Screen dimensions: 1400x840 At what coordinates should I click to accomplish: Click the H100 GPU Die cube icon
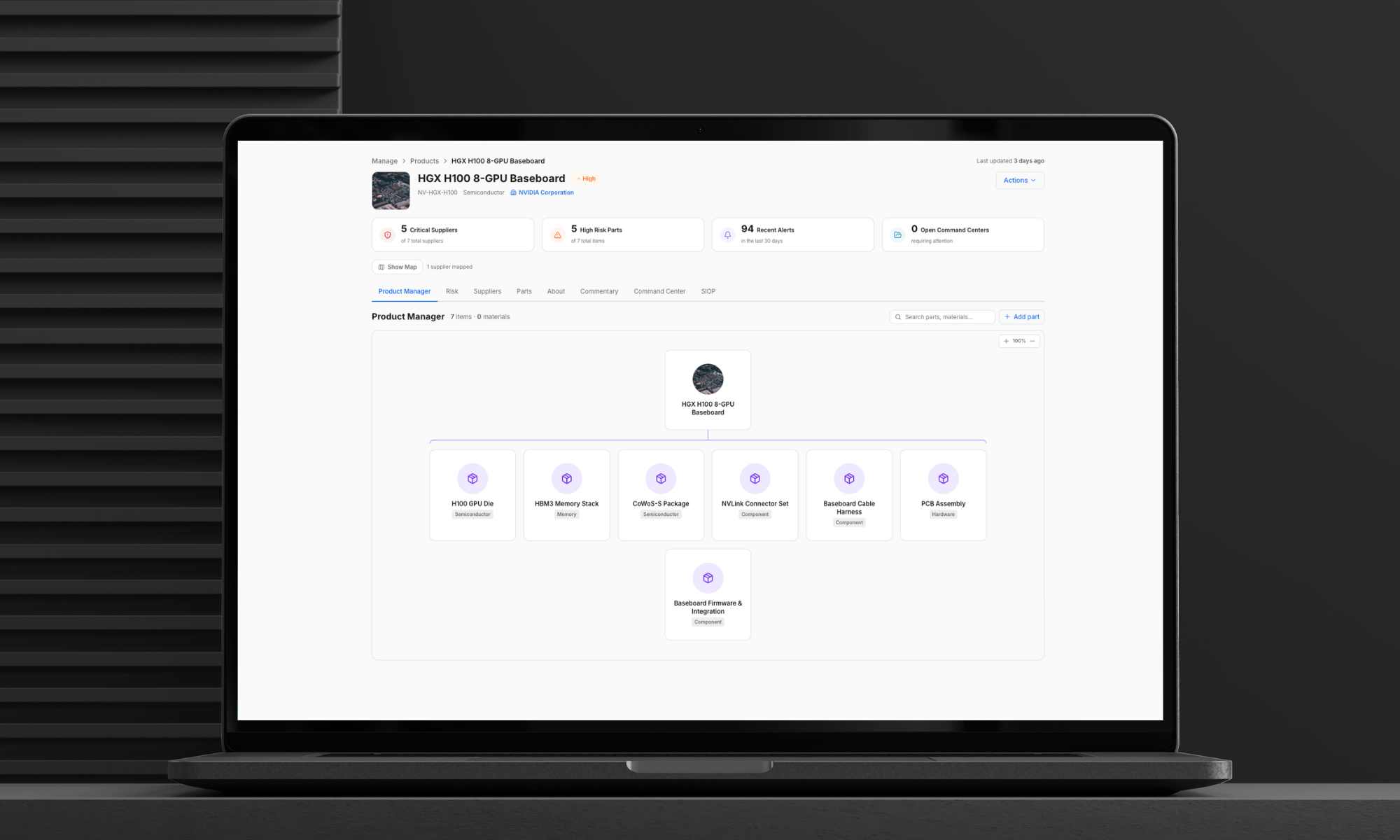pos(472,479)
